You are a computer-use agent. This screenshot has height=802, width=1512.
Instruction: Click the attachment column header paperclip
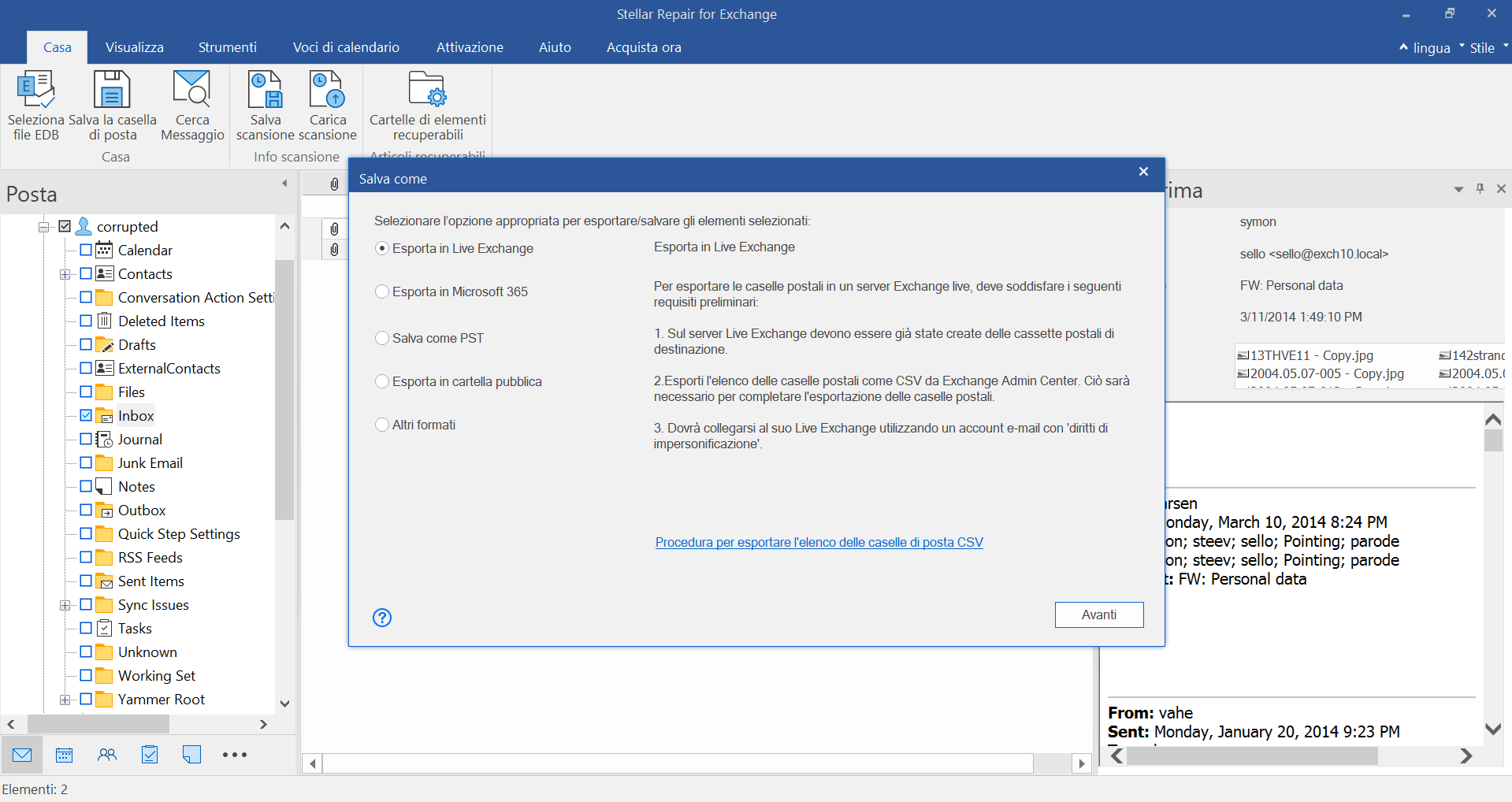tap(334, 184)
